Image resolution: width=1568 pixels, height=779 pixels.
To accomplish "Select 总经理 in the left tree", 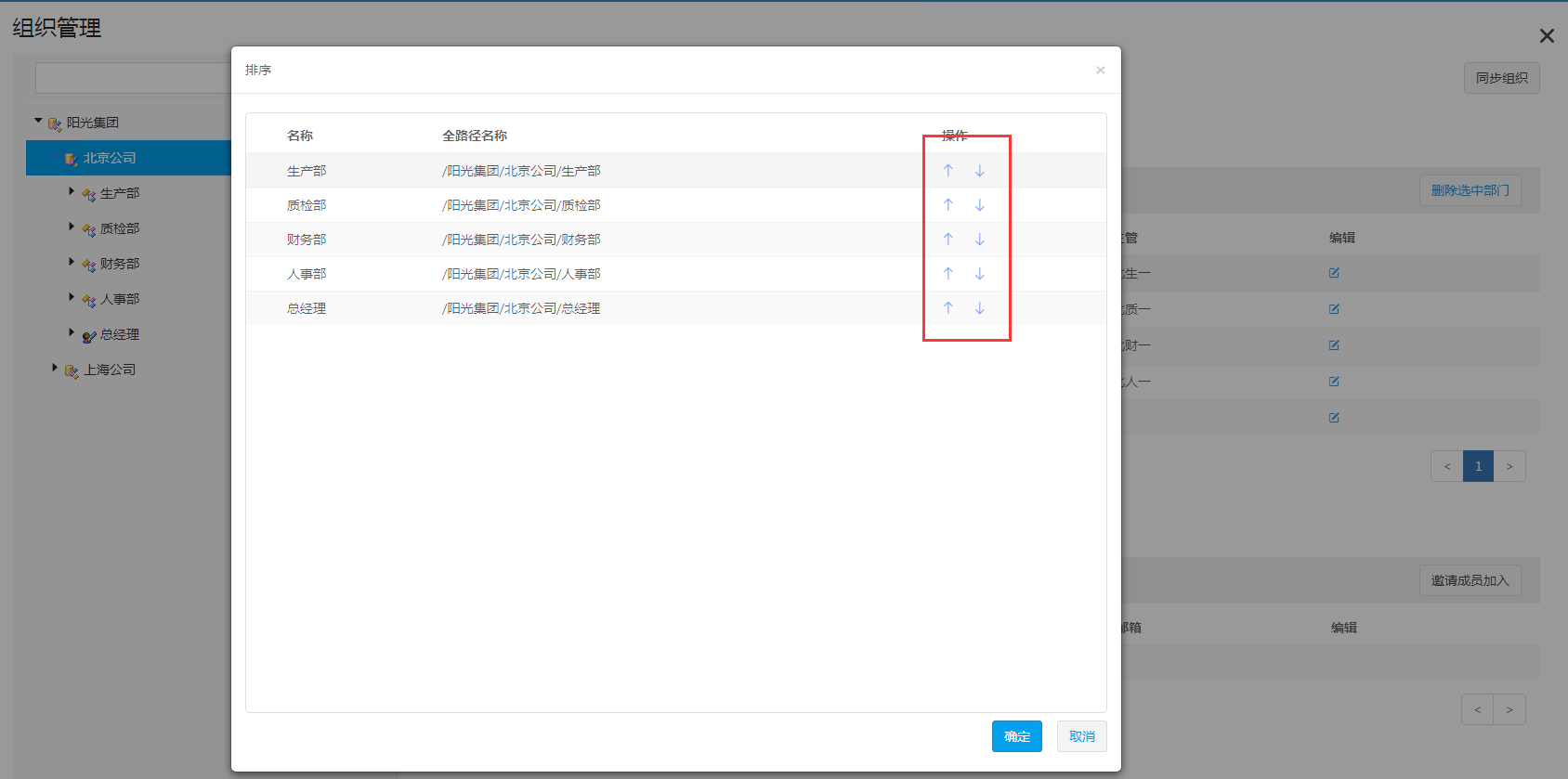I will click(x=120, y=334).
